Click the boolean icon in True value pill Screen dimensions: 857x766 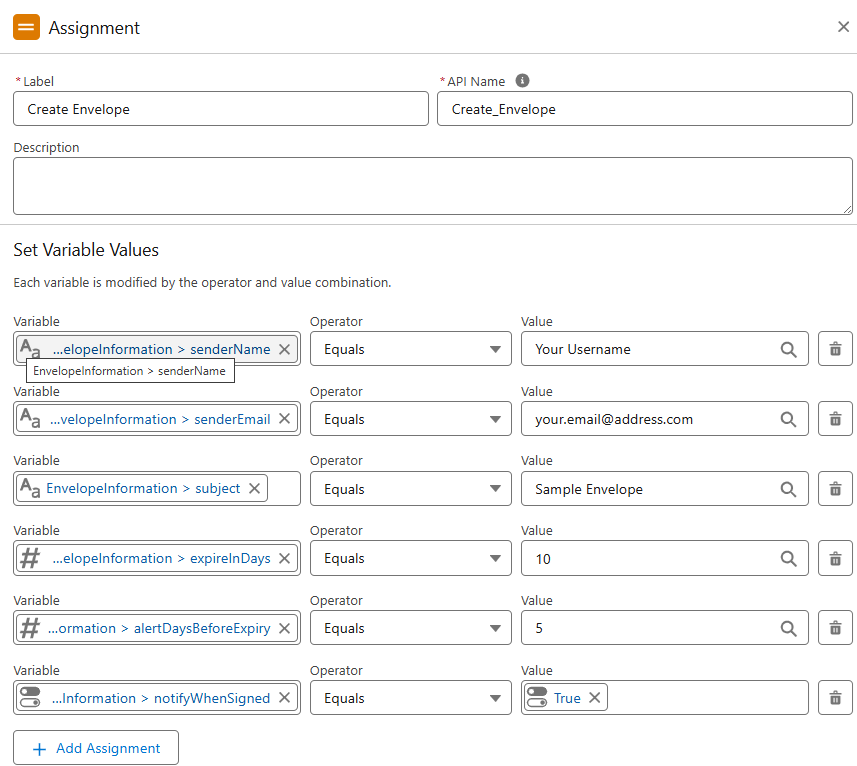click(x=537, y=697)
